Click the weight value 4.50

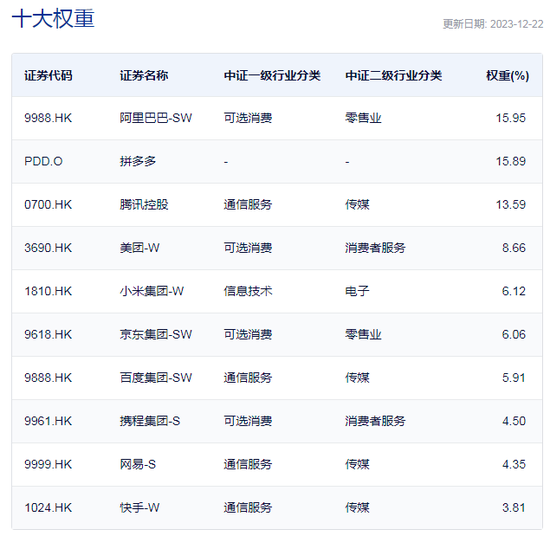point(514,421)
